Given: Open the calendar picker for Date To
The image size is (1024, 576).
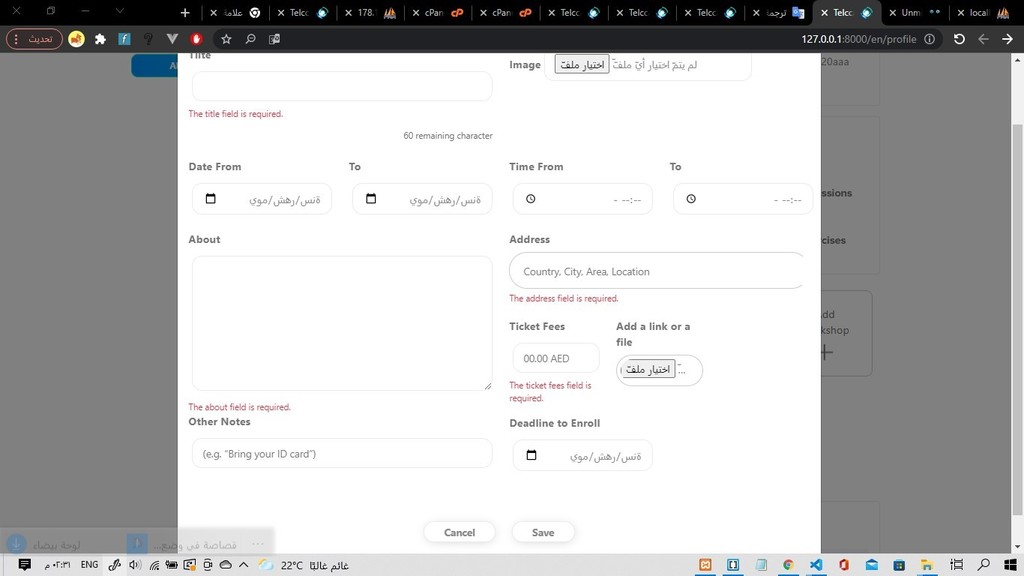Looking at the screenshot, I should [371, 199].
